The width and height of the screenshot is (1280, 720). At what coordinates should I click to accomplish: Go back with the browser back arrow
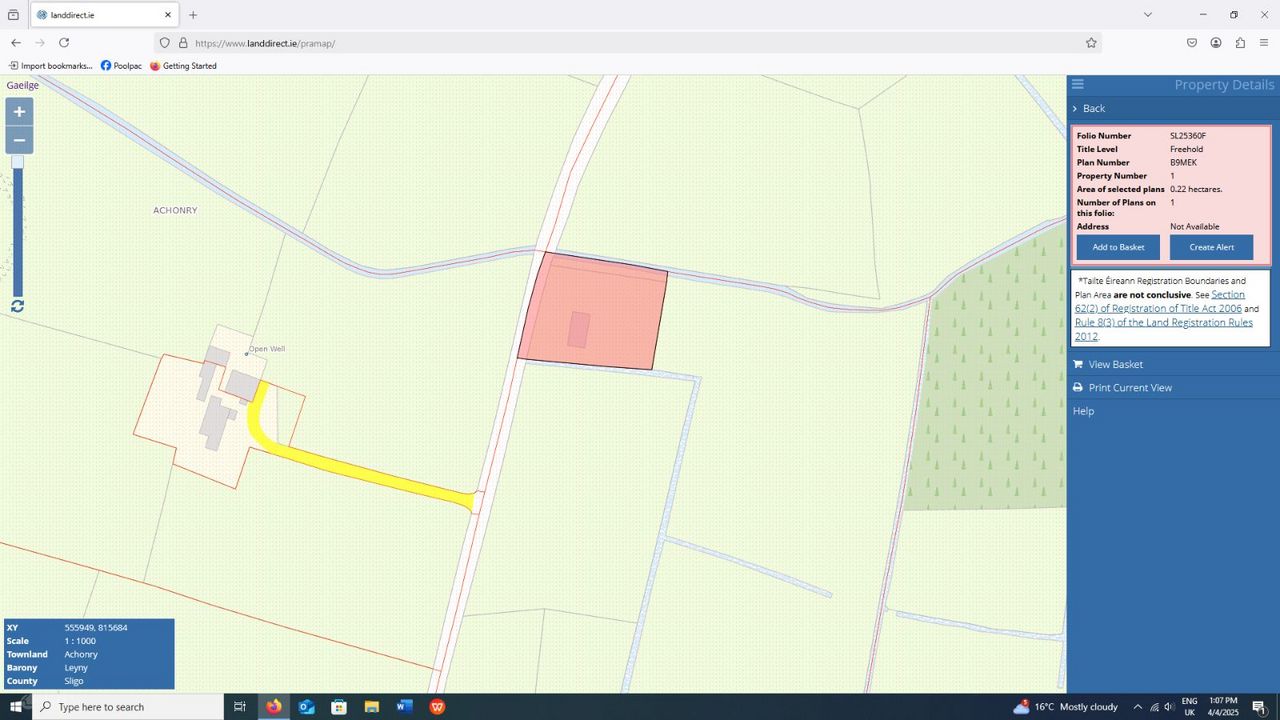pyautogui.click(x=16, y=43)
